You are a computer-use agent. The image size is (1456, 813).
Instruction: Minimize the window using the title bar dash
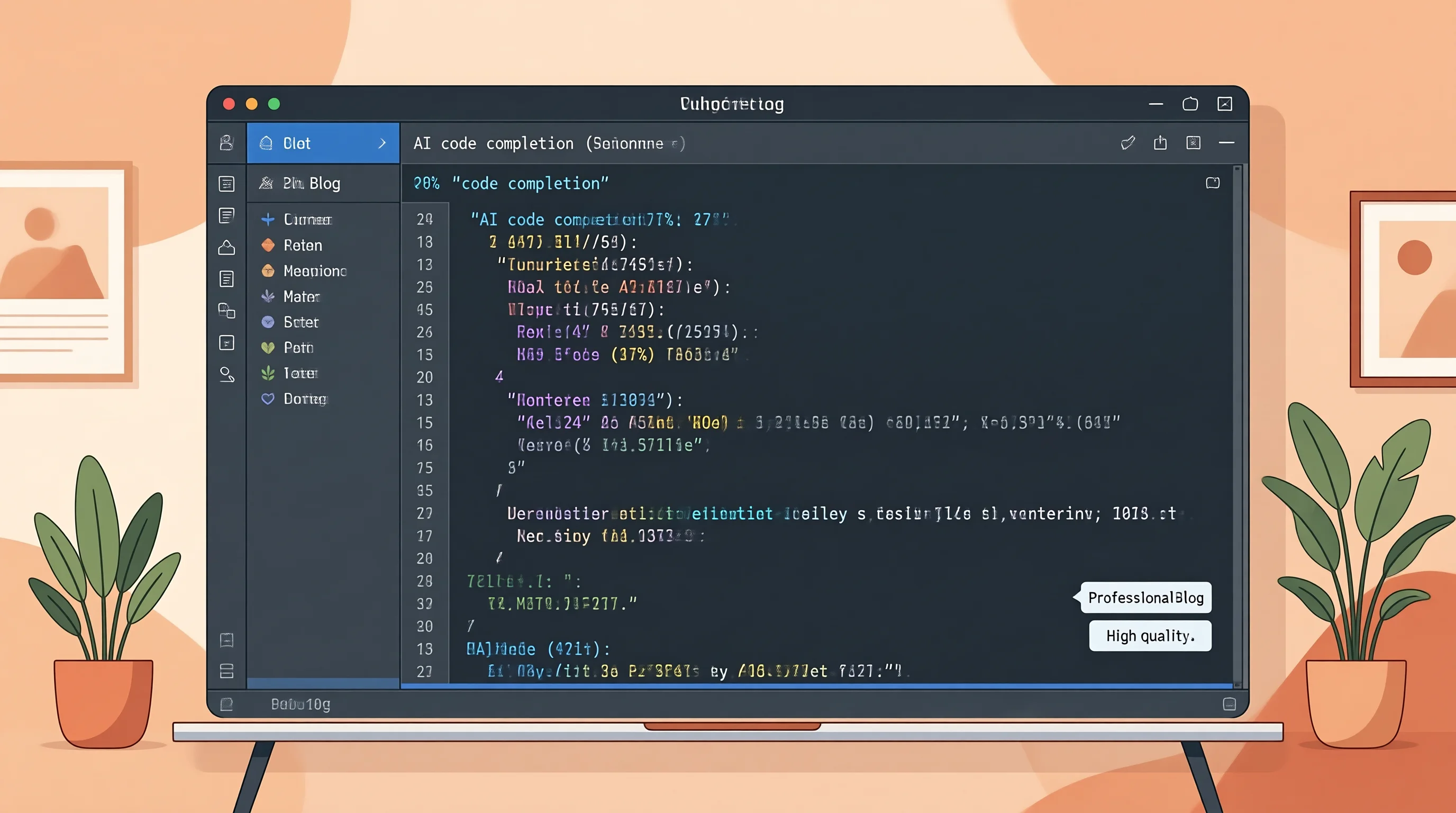1156,104
